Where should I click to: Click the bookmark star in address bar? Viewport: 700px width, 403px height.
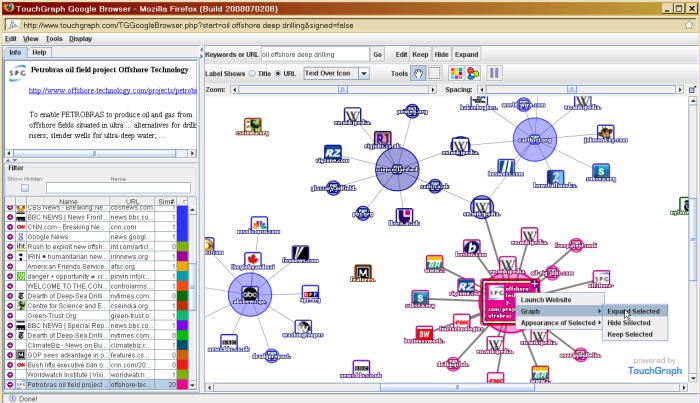pyautogui.click(x=689, y=25)
